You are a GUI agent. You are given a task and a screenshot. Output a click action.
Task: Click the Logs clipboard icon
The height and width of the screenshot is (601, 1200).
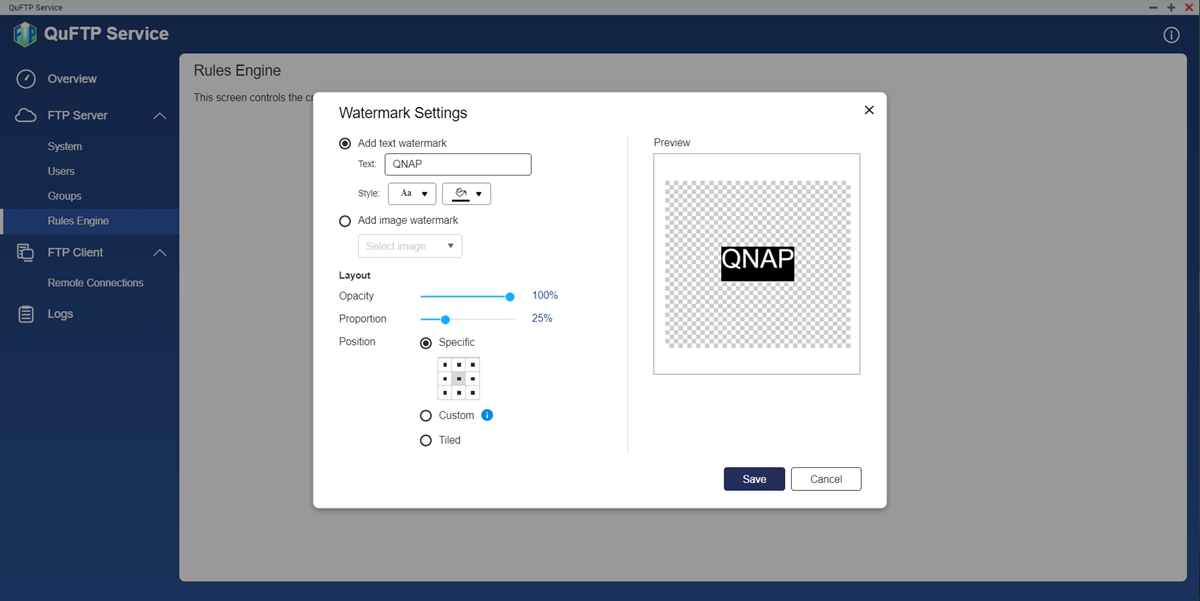pyautogui.click(x=27, y=314)
